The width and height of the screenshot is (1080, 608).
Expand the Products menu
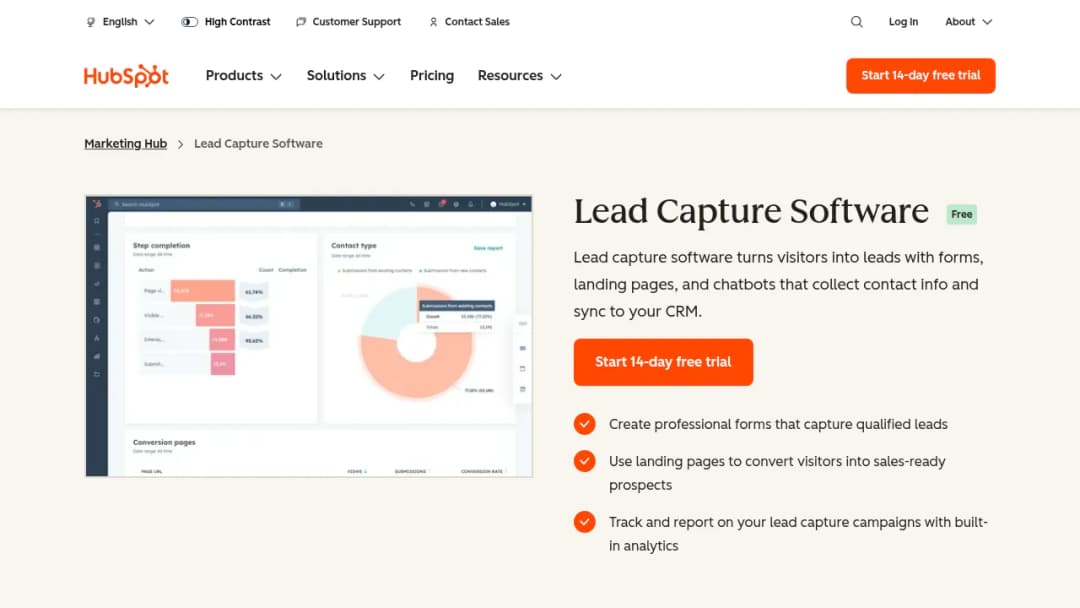244,76
